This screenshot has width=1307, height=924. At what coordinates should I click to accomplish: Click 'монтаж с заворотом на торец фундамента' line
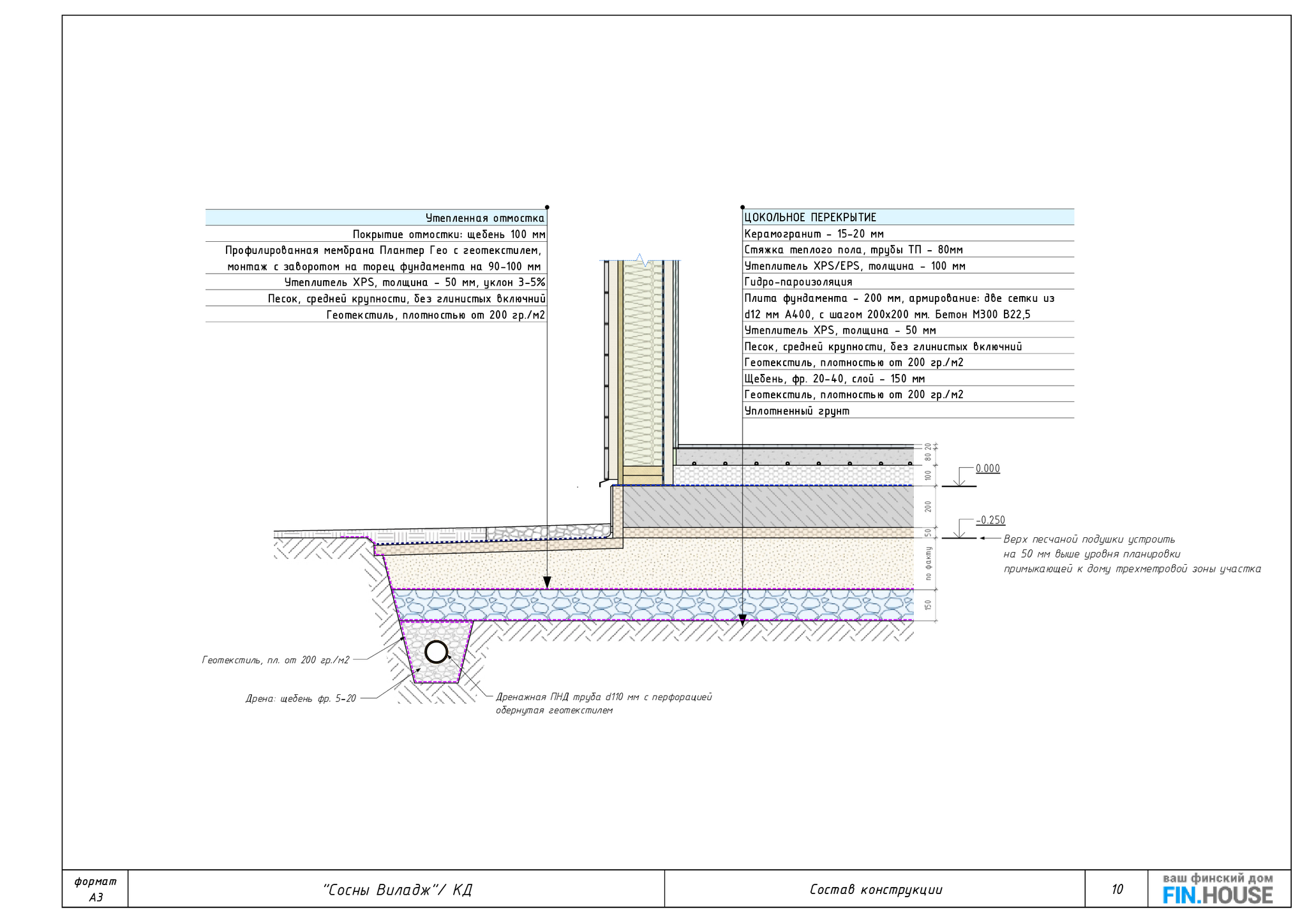(384, 267)
